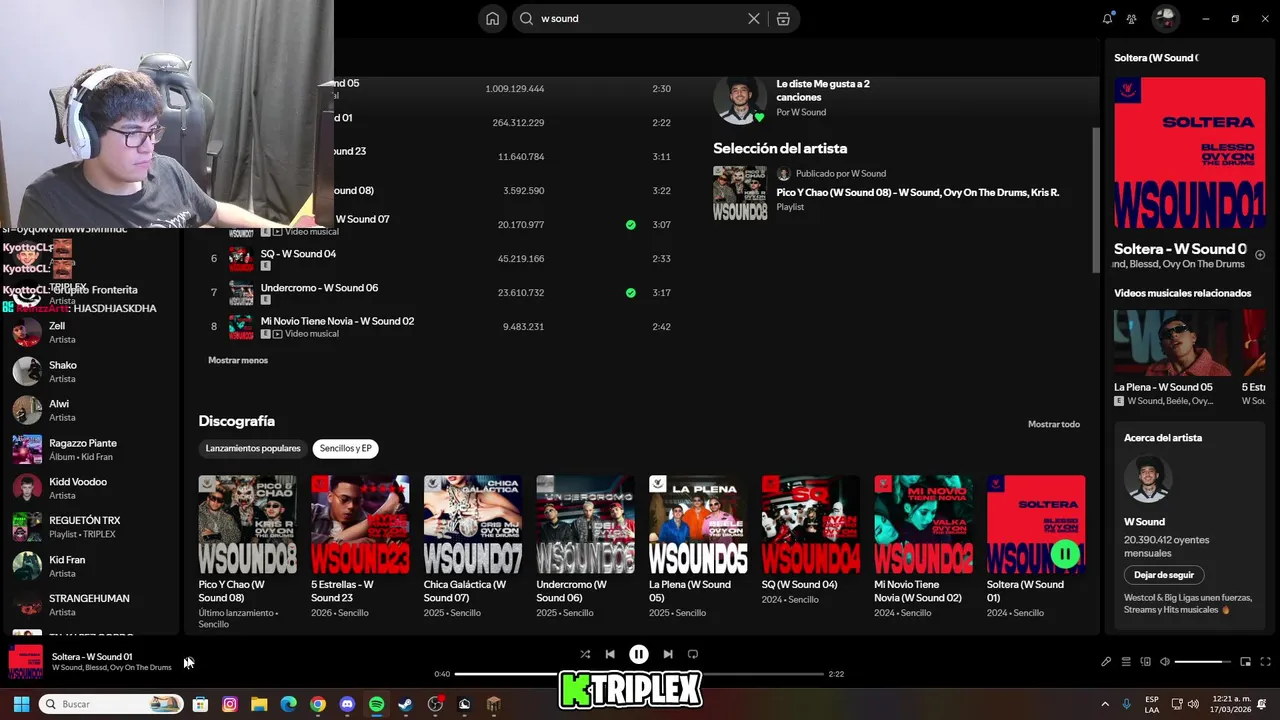1280x720 pixels.
Task: Open Discord from the taskbar
Action: (x=347, y=704)
